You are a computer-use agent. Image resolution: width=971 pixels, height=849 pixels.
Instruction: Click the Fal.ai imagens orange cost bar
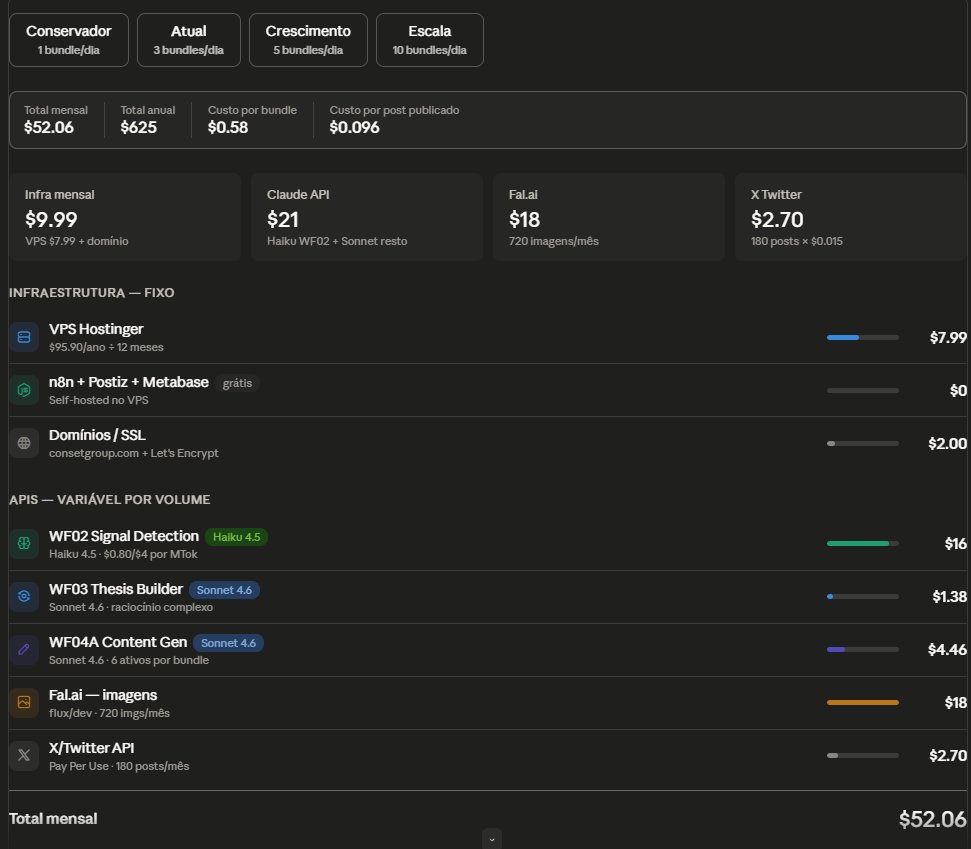point(863,702)
